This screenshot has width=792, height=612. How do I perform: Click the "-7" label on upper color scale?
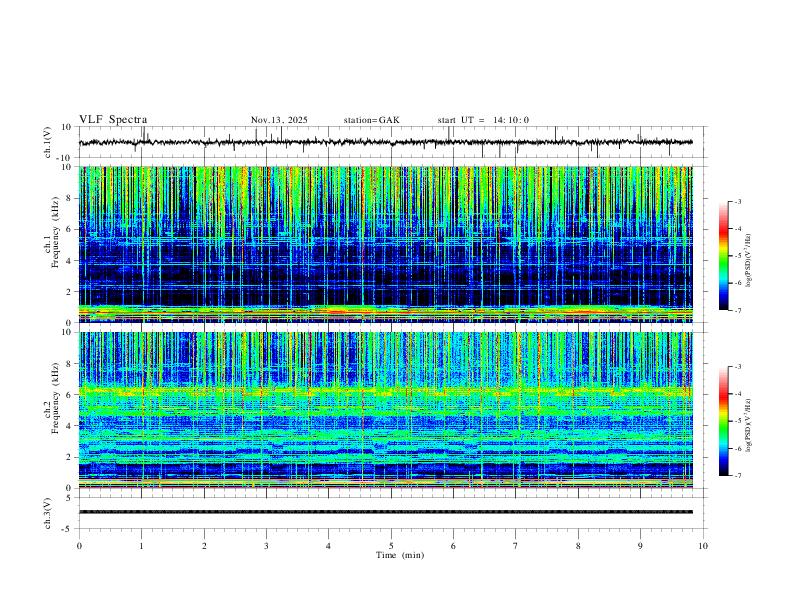pos(738,310)
